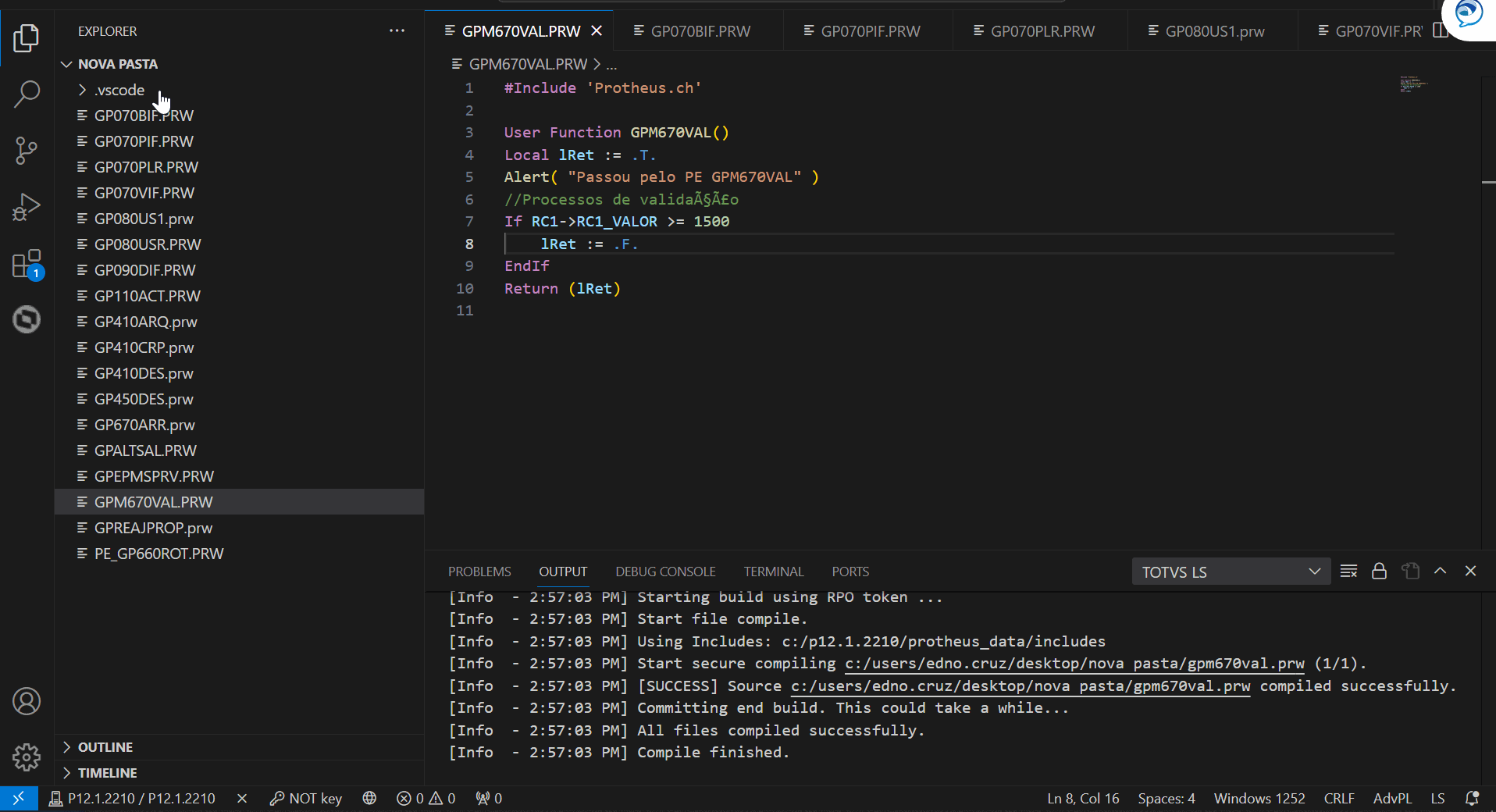Viewport: 1496px width, 812px height.
Task: Expand the .vscode folder
Action: pyautogui.click(x=119, y=90)
